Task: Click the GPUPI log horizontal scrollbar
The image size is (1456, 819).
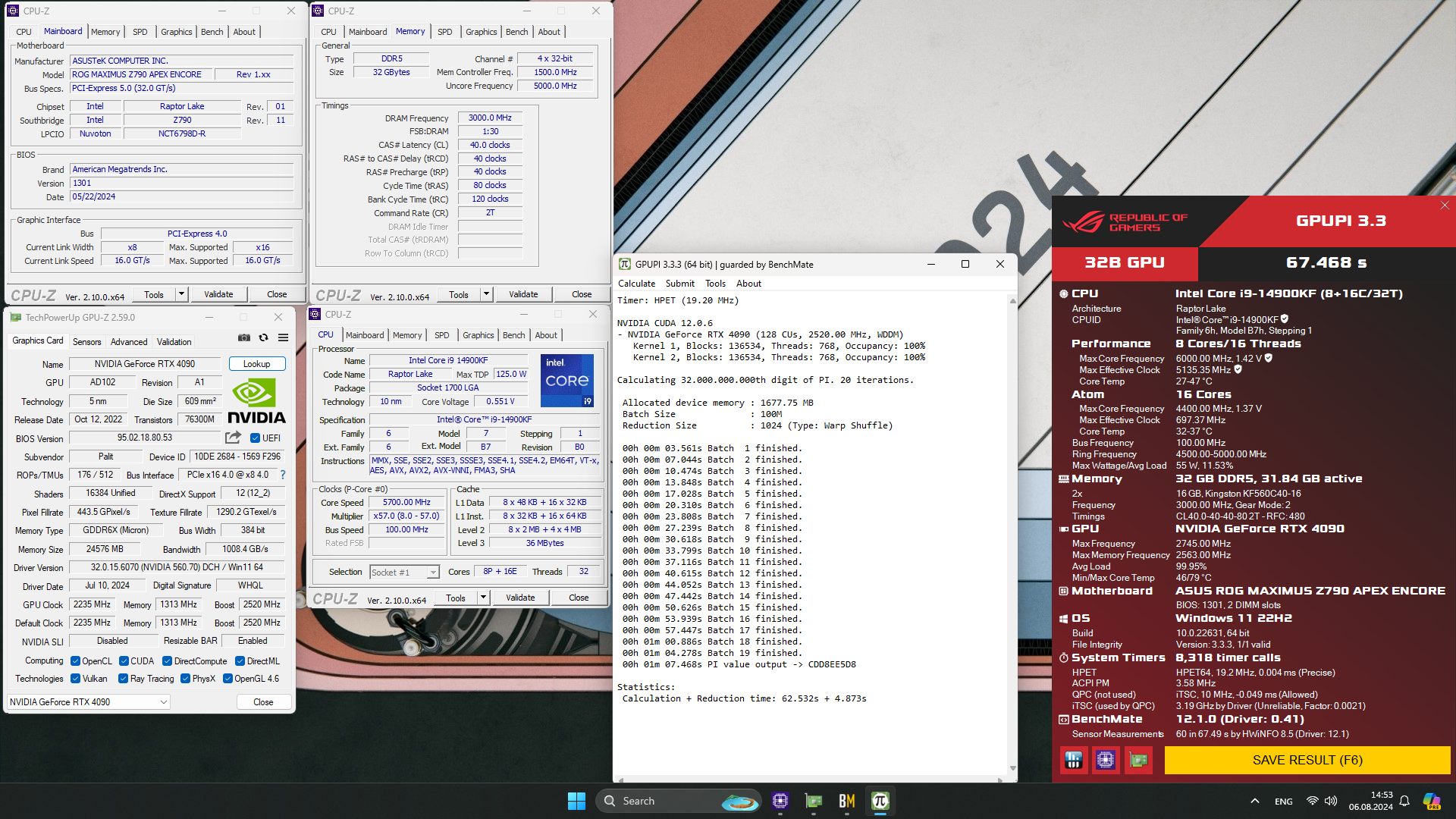Action: click(811, 779)
